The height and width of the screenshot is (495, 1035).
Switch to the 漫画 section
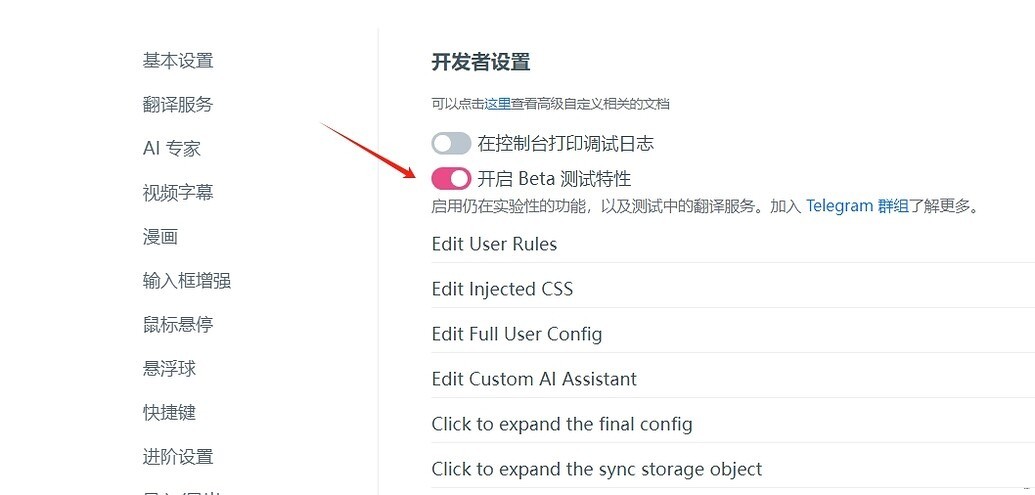pos(160,237)
